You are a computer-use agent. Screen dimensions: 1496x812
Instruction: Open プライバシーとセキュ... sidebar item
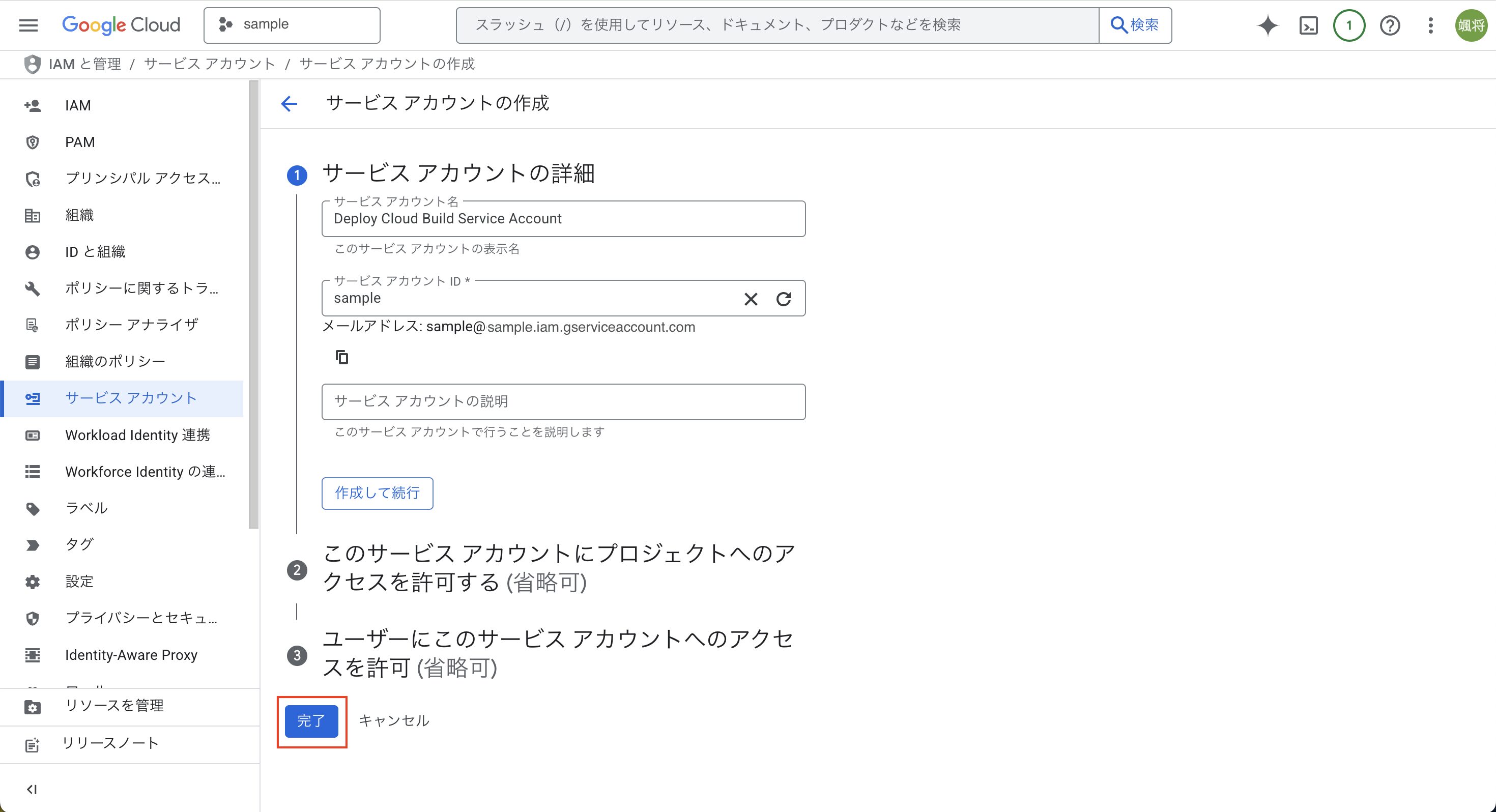tap(122, 618)
